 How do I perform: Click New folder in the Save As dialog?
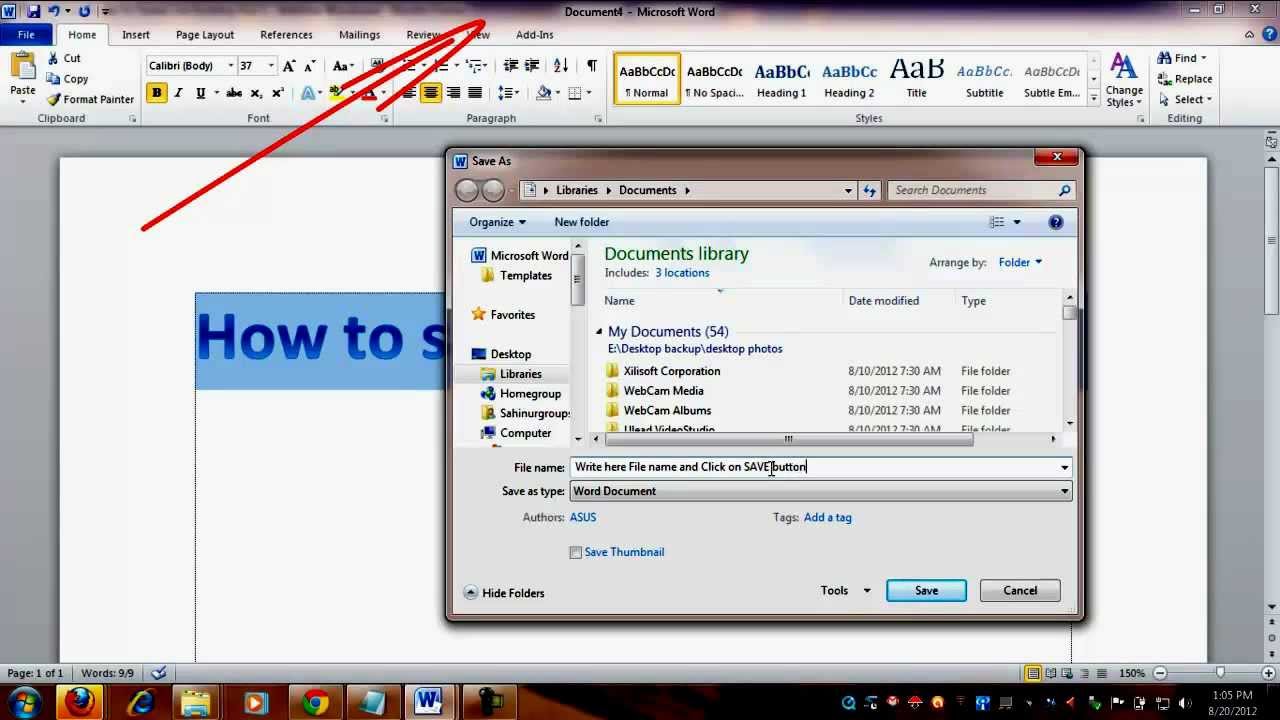click(x=582, y=222)
